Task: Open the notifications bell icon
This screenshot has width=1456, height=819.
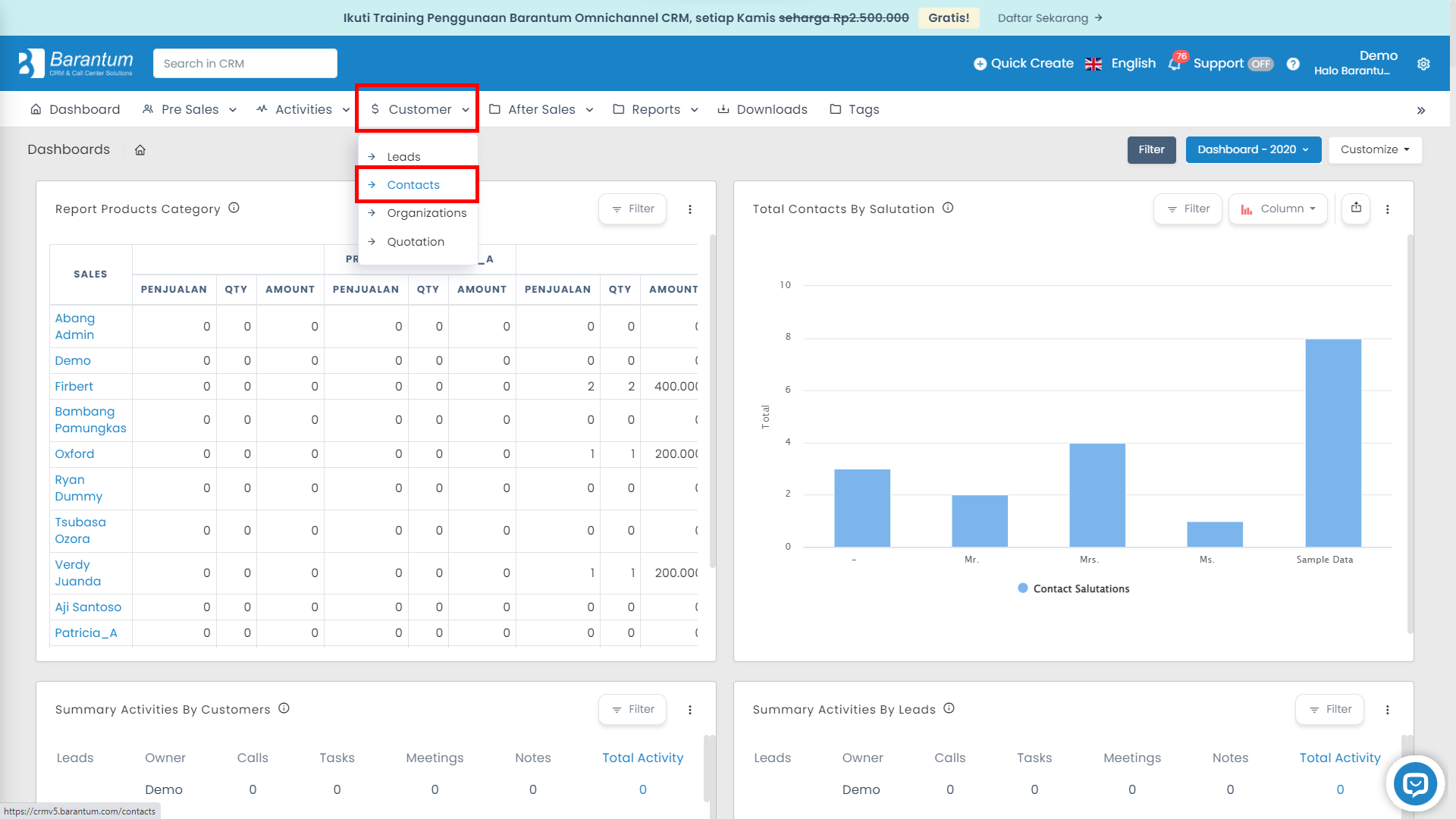Action: pos(1175,64)
